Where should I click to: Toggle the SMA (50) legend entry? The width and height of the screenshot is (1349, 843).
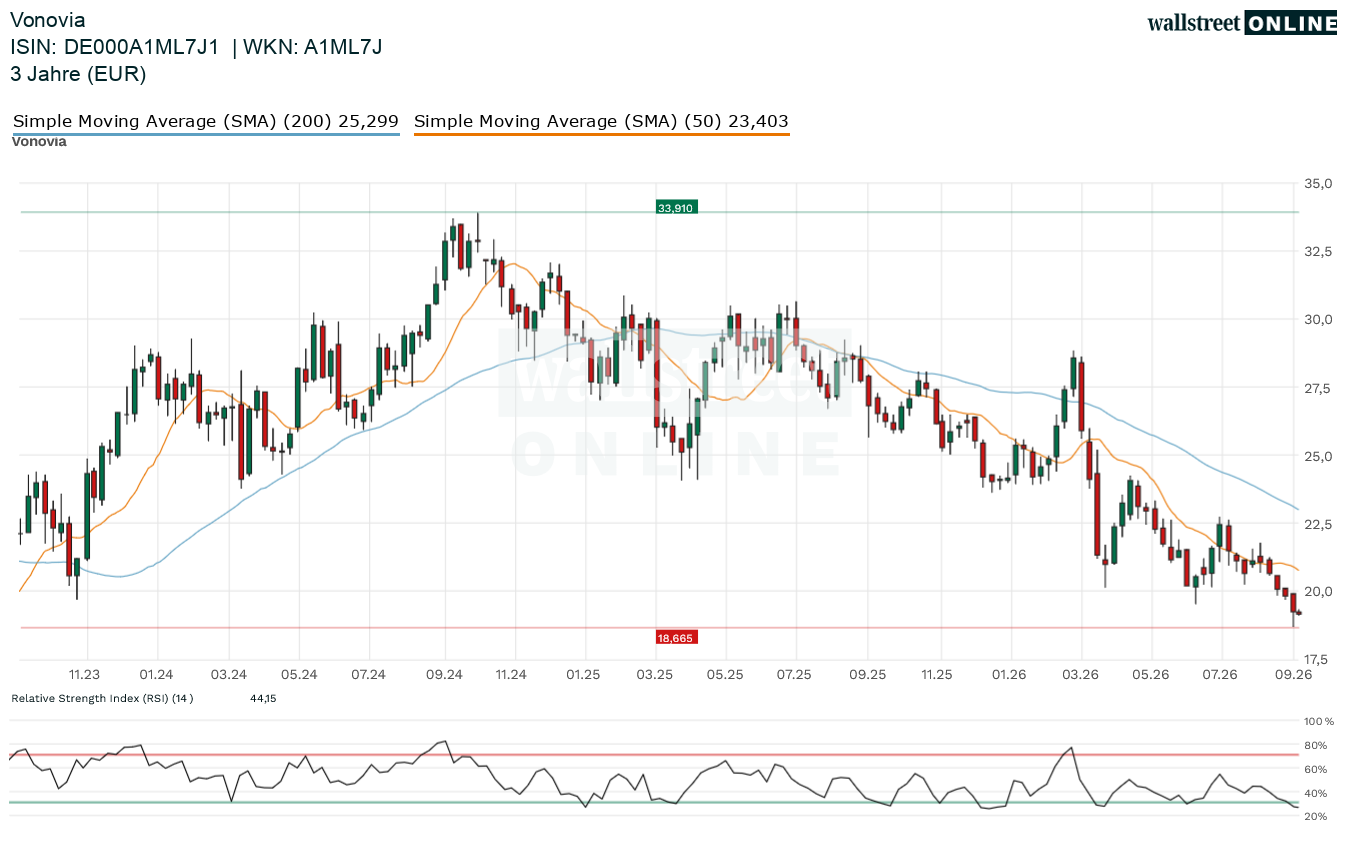click(x=601, y=122)
